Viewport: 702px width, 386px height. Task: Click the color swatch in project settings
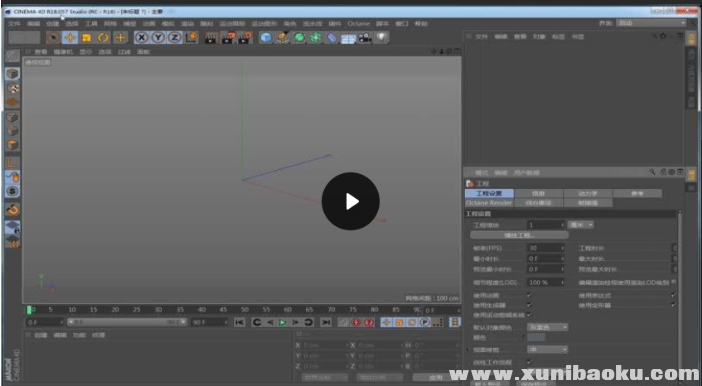tap(536, 338)
